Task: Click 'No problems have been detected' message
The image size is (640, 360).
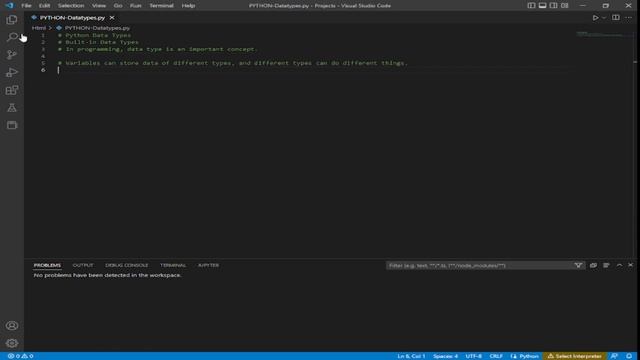Action: (107, 275)
